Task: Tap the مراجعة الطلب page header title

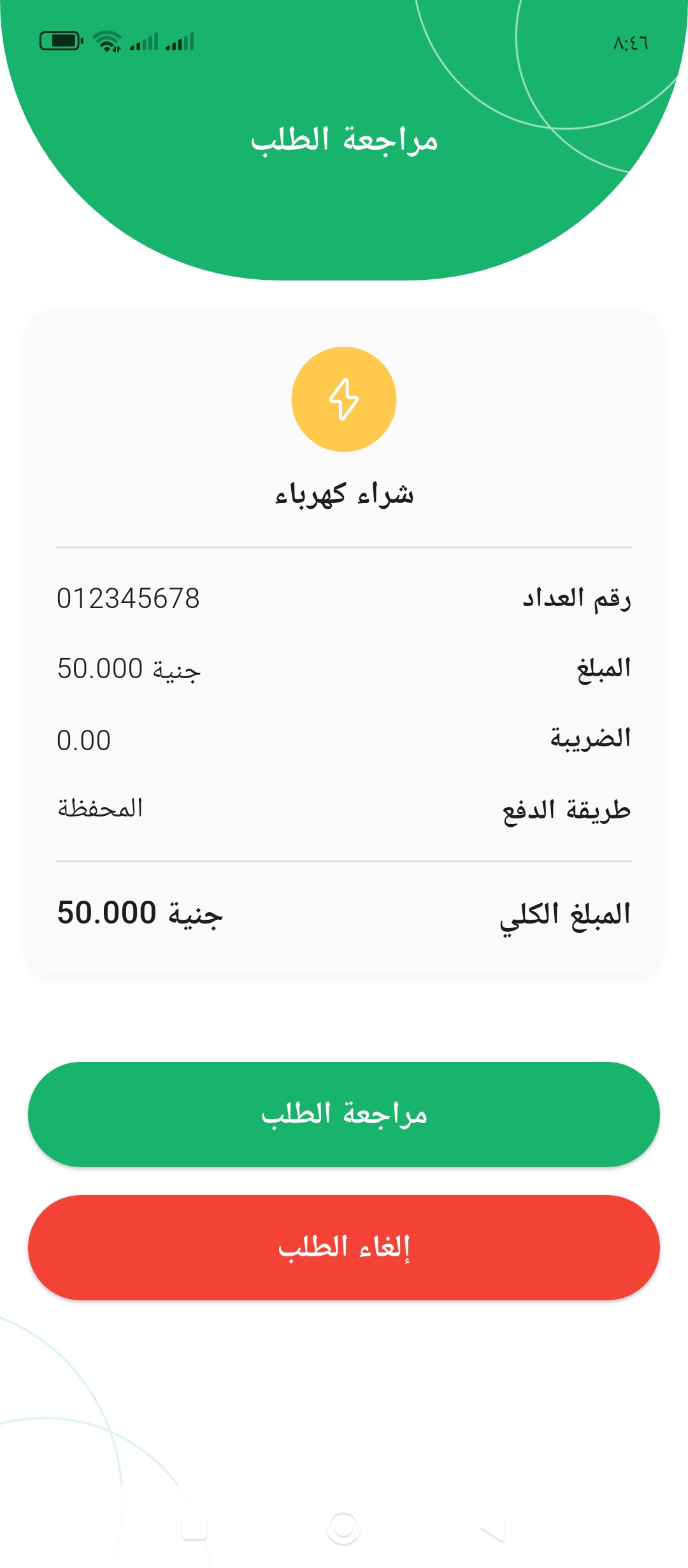Action: (344, 140)
